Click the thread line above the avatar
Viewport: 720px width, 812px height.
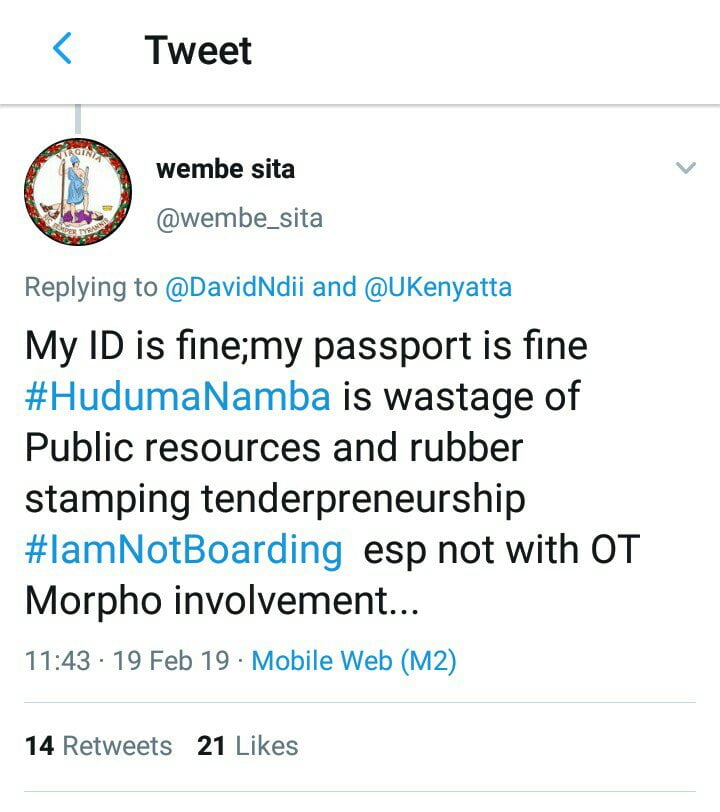coord(77,119)
